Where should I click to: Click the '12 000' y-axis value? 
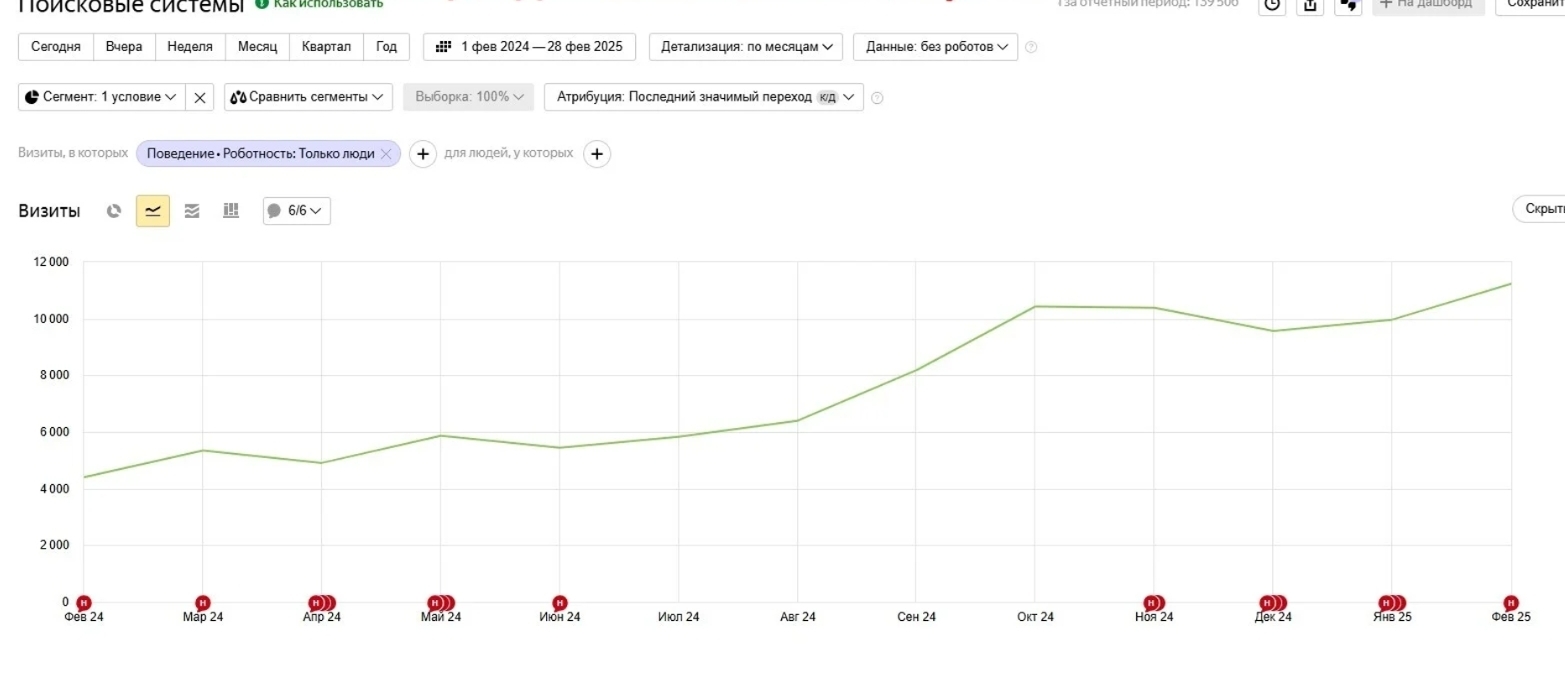51,262
